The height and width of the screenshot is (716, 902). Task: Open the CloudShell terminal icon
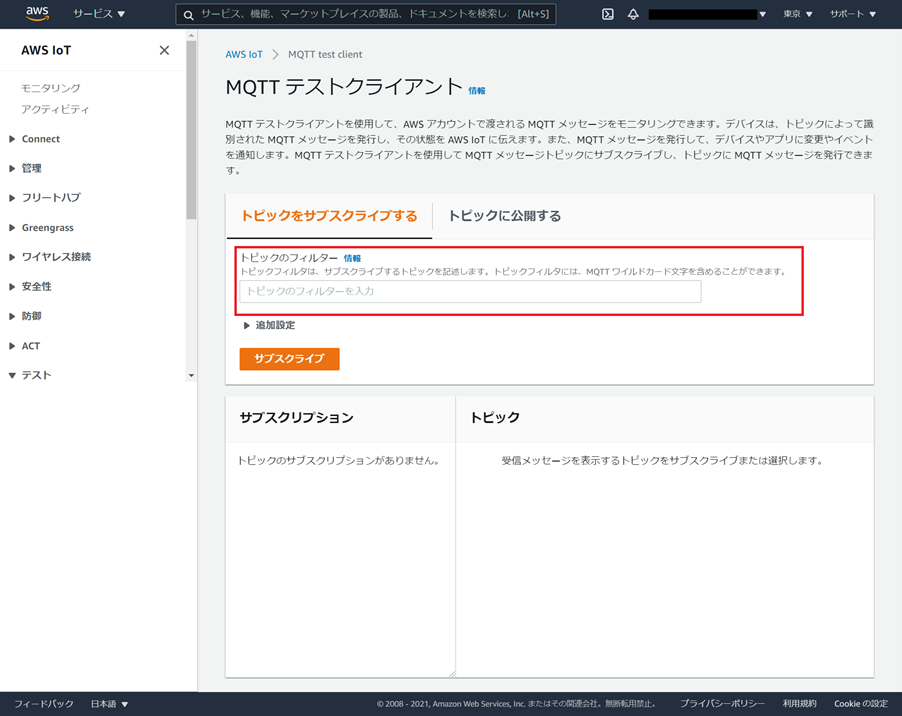click(x=607, y=14)
